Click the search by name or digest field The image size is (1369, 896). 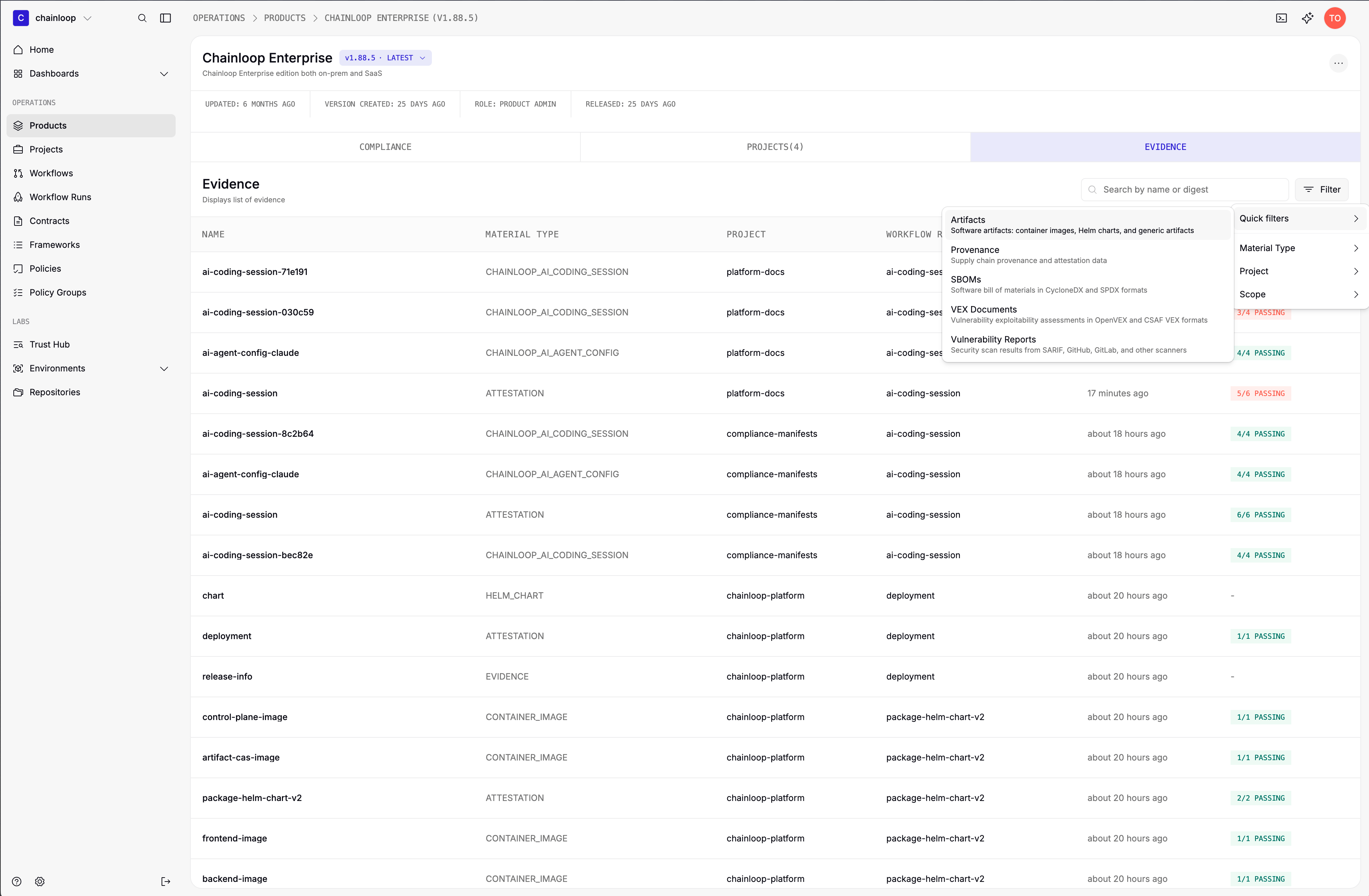[1184, 190]
